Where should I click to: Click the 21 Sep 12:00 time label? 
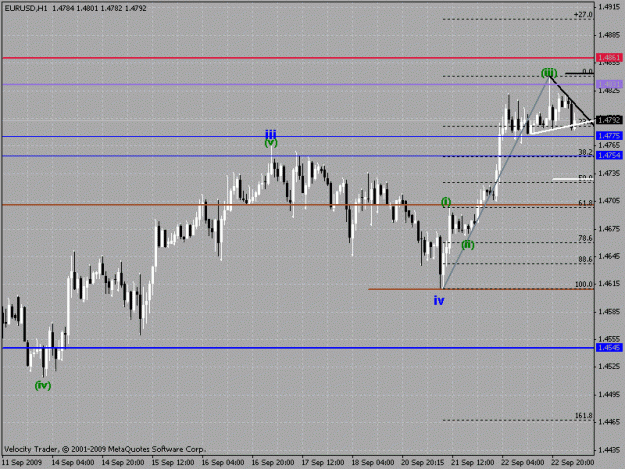coord(473,462)
